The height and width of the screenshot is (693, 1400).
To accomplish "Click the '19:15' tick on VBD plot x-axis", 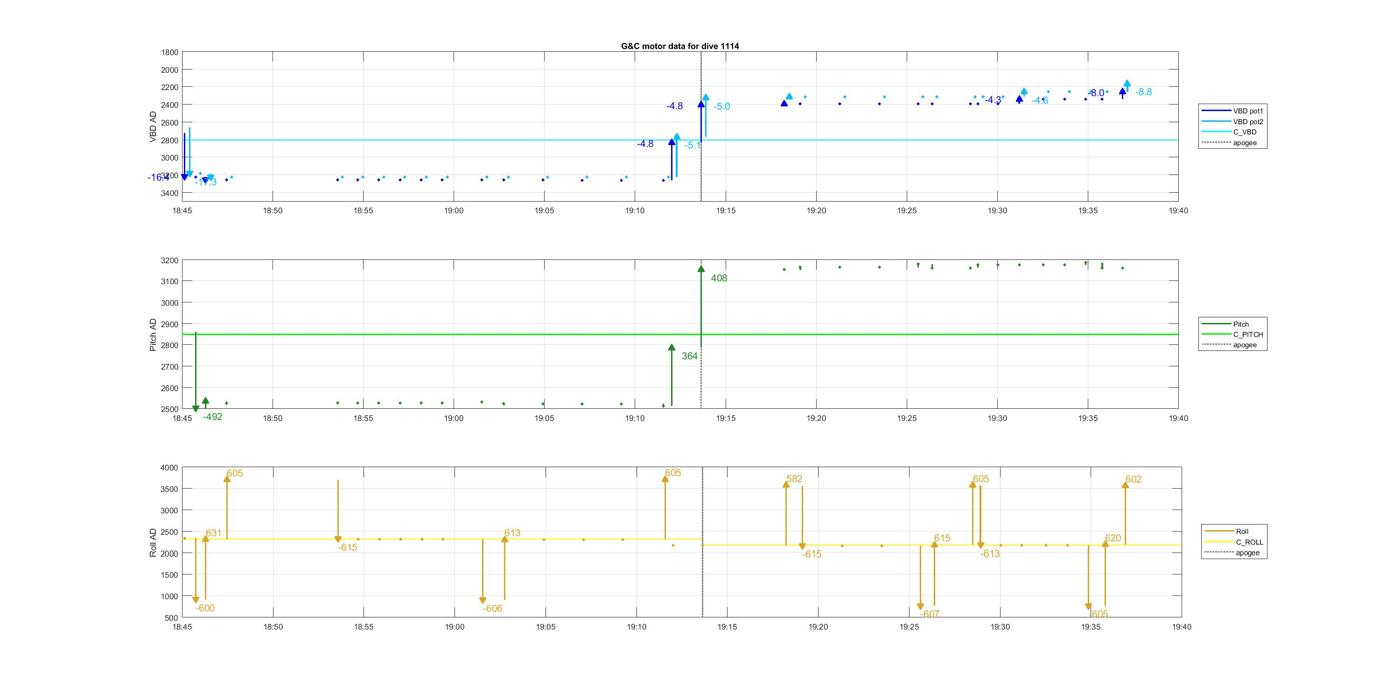I will 726,211.
